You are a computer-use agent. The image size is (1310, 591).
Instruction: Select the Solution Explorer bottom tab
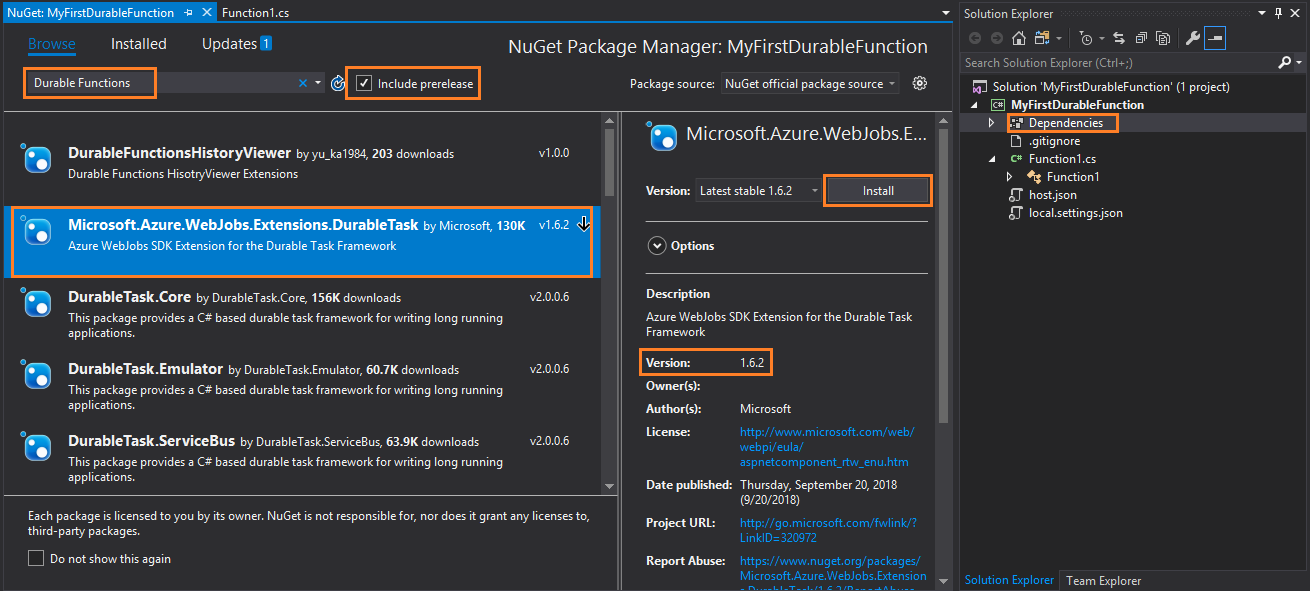pyautogui.click(x=1009, y=580)
